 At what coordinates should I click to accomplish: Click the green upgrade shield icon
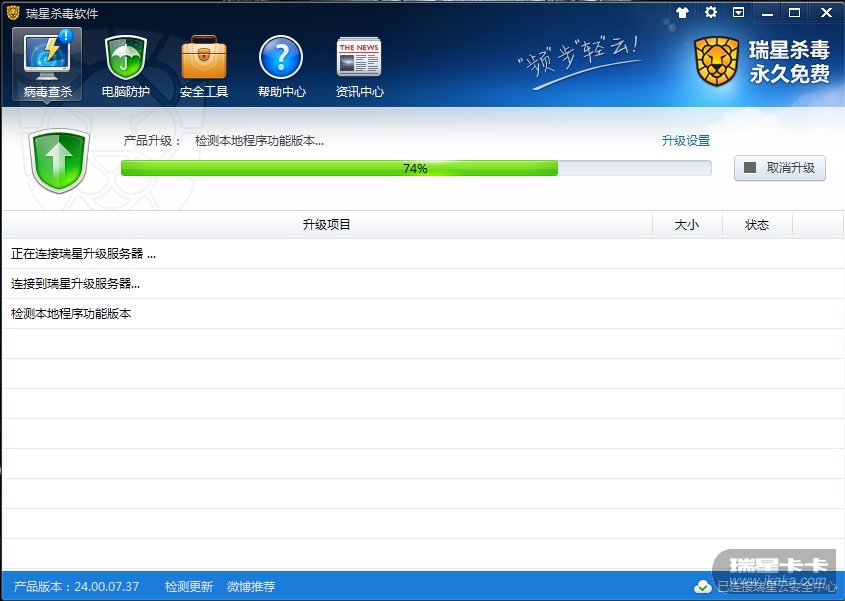point(59,161)
